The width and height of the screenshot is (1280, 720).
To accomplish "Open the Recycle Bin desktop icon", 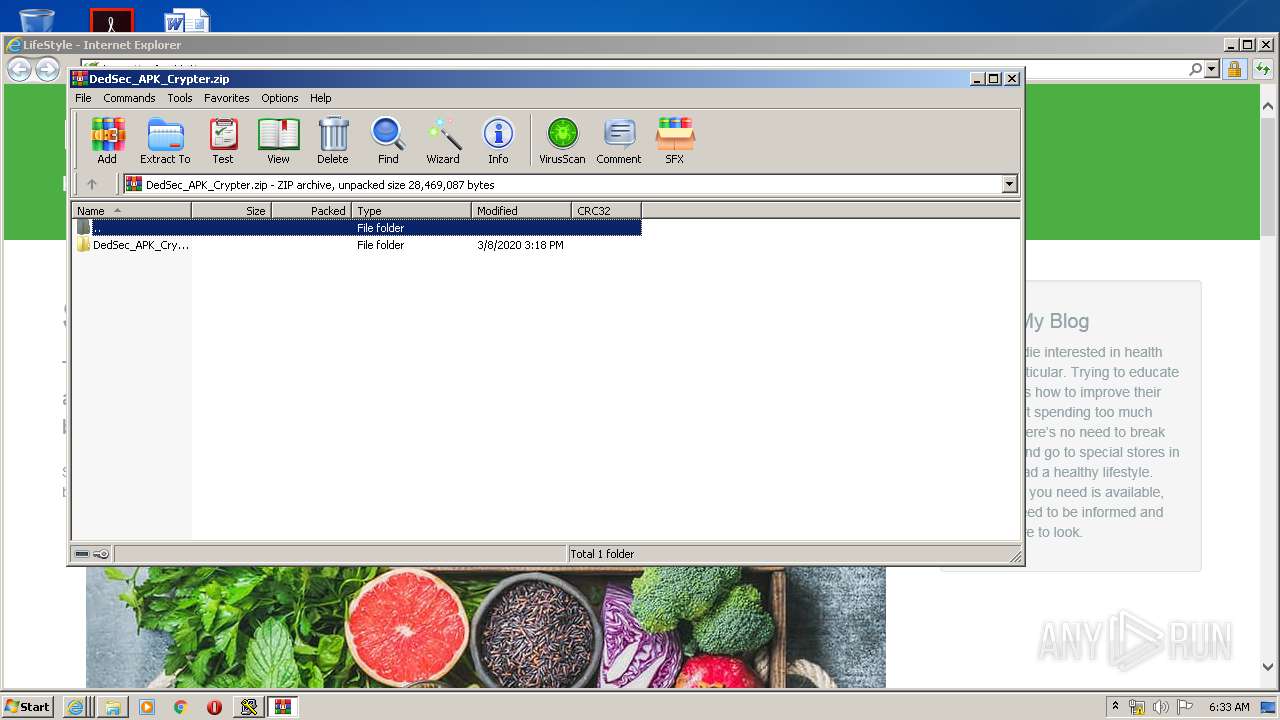I will click(x=37, y=19).
